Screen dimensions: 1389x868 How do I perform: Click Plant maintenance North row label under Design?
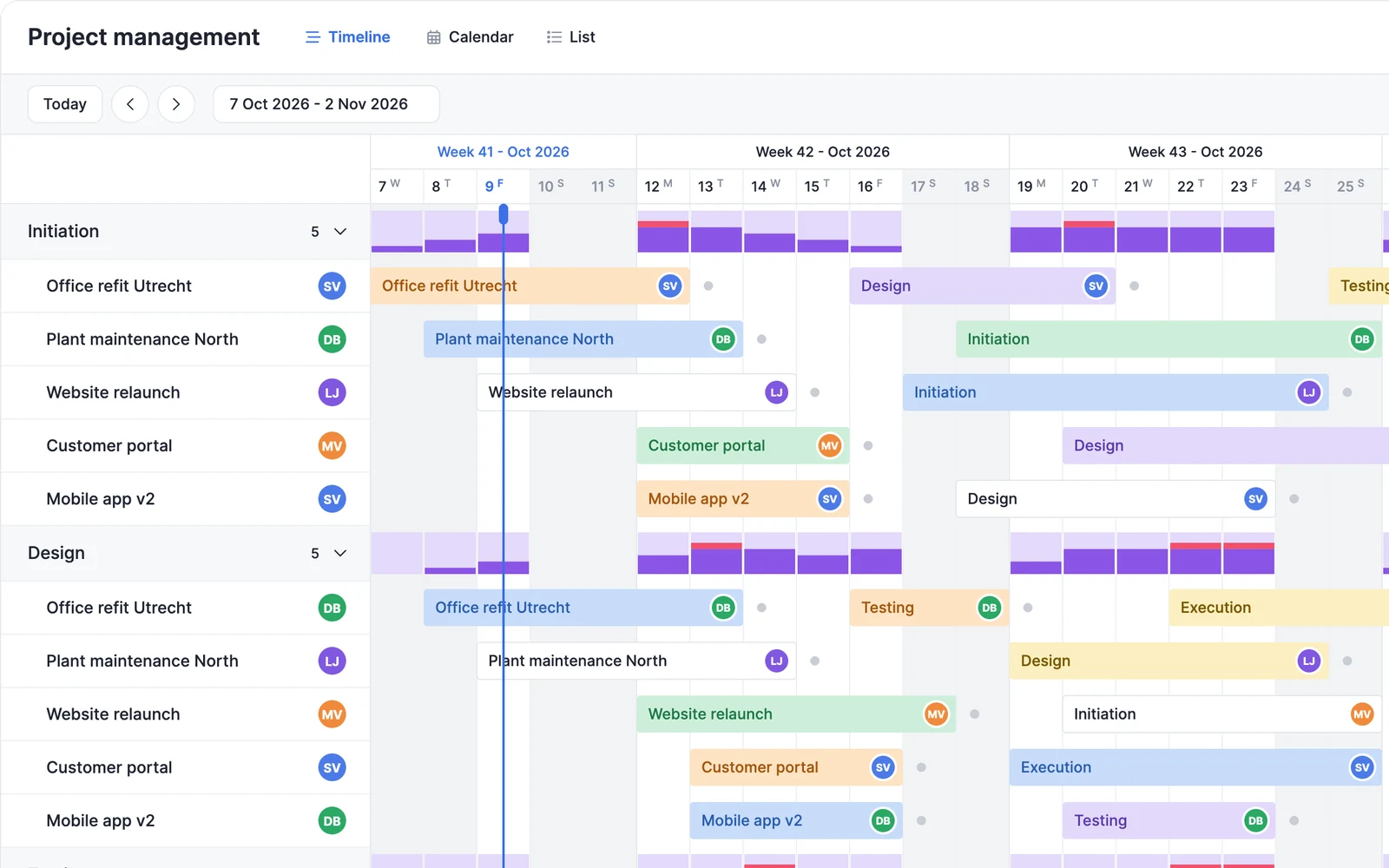[x=142, y=661]
